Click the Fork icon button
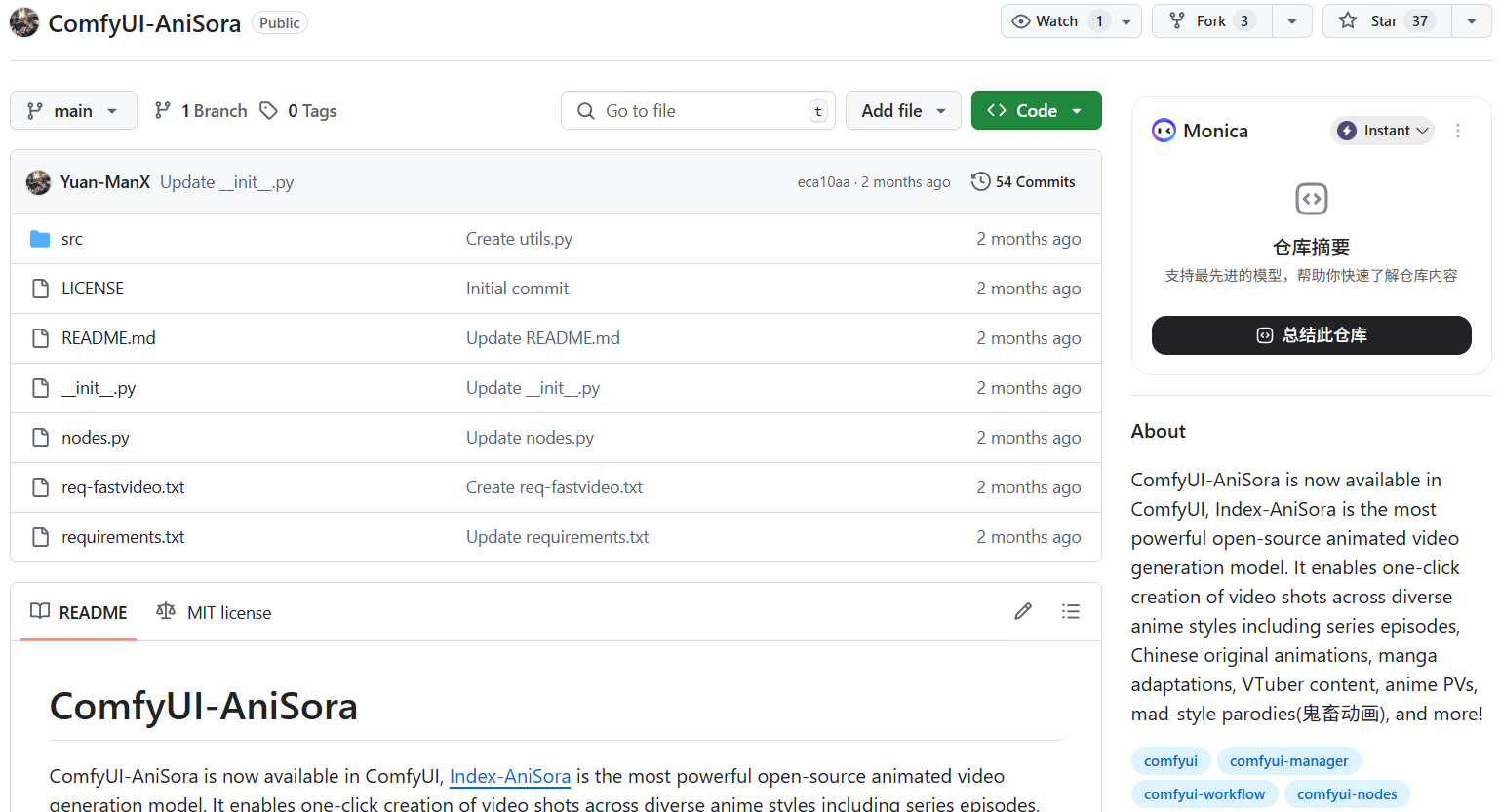 (x=1177, y=21)
